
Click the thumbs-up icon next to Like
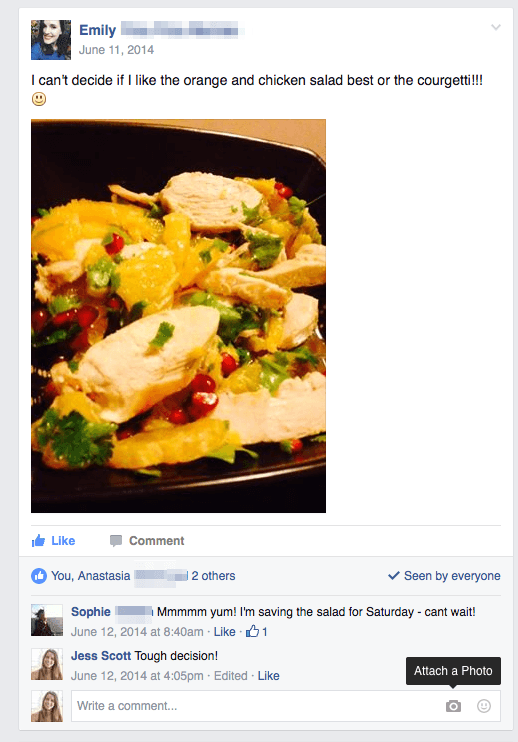38,540
